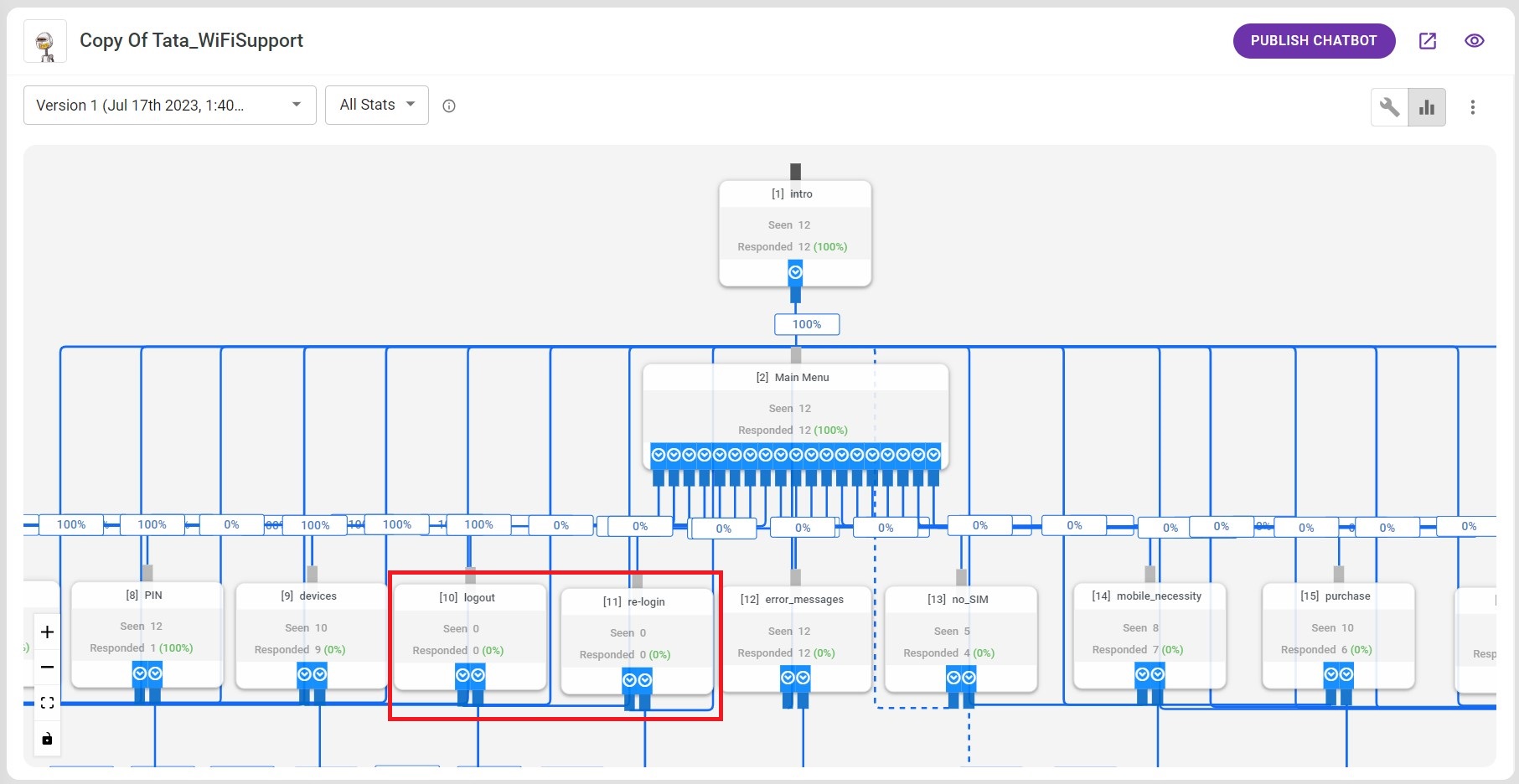Image resolution: width=1519 pixels, height=784 pixels.
Task: Switch to bar chart stats mode
Action: click(x=1427, y=107)
